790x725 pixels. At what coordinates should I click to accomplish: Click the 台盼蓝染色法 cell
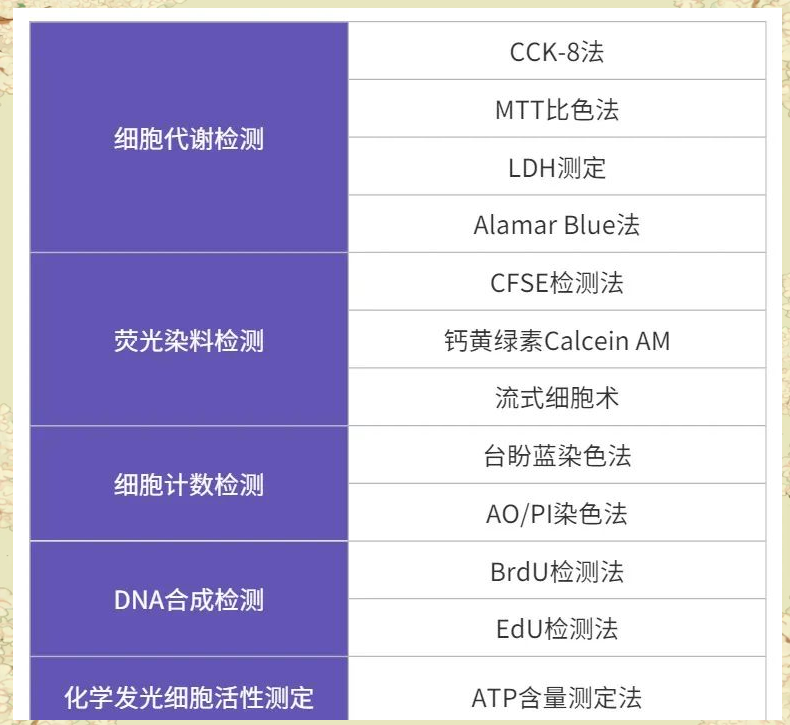557,456
